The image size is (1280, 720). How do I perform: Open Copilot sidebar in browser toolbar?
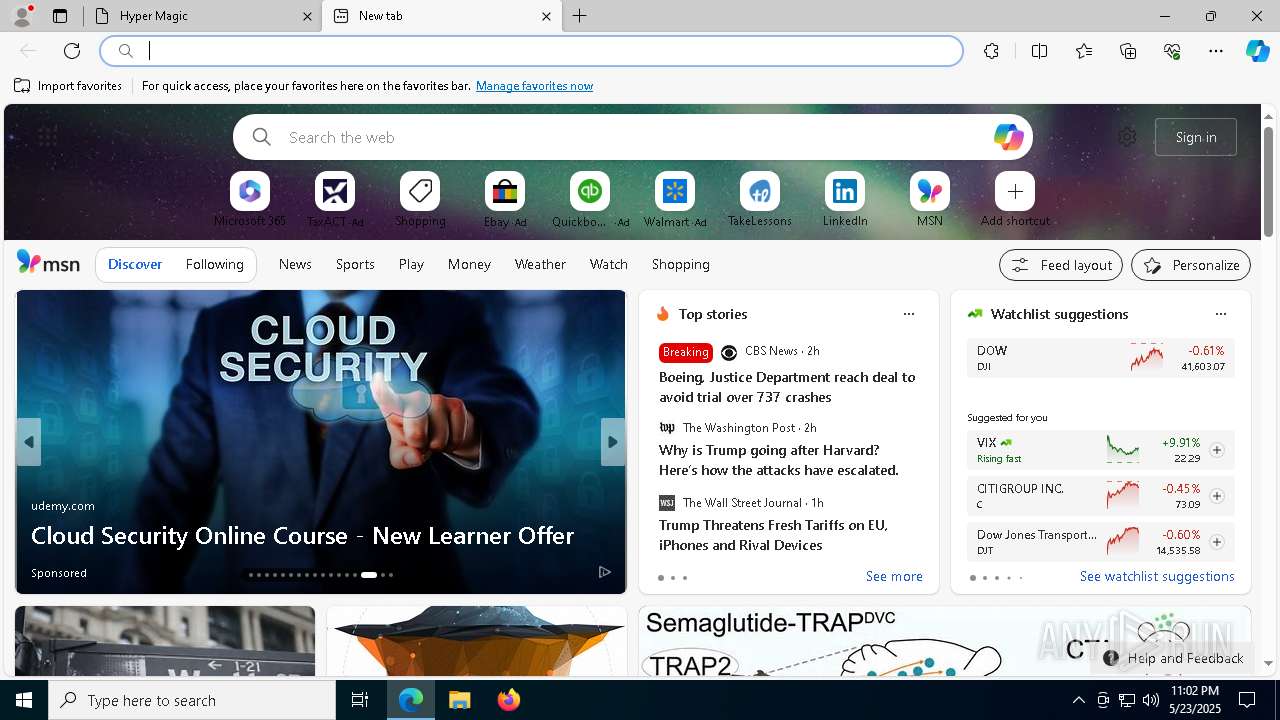click(x=1257, y=51)
